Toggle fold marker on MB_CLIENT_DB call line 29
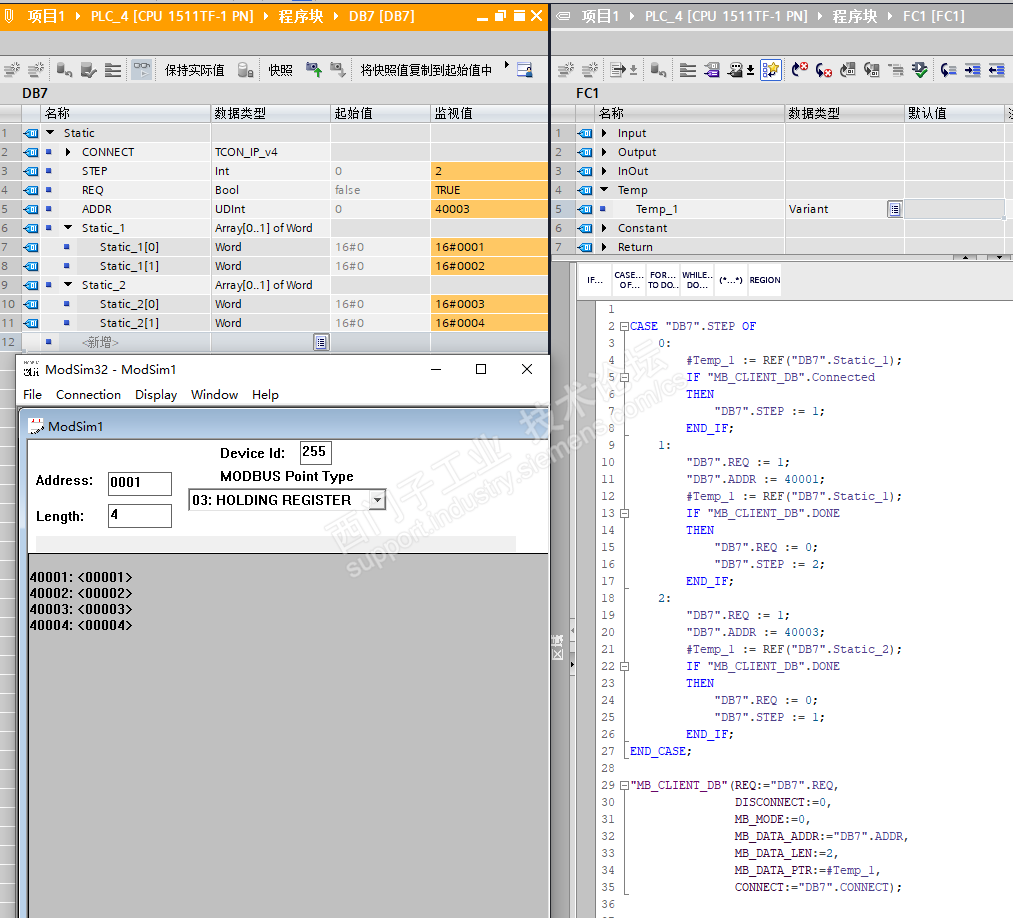 623,785
